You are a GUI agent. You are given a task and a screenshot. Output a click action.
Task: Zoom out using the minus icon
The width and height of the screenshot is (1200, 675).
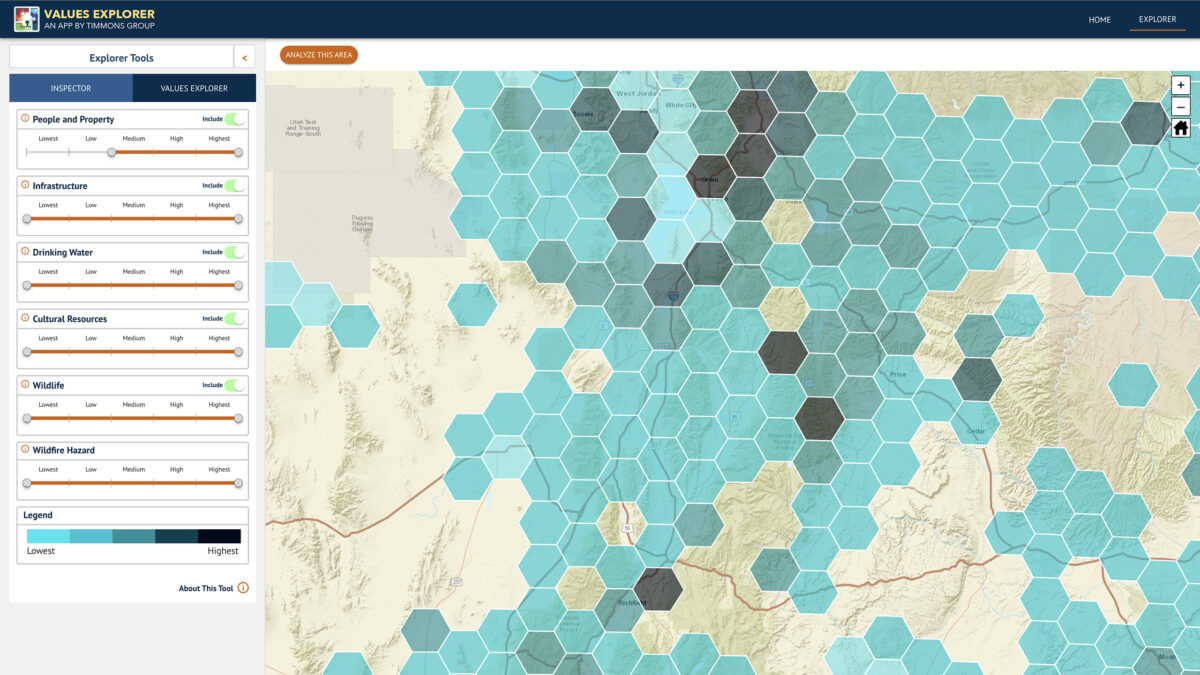[1181, 106]
